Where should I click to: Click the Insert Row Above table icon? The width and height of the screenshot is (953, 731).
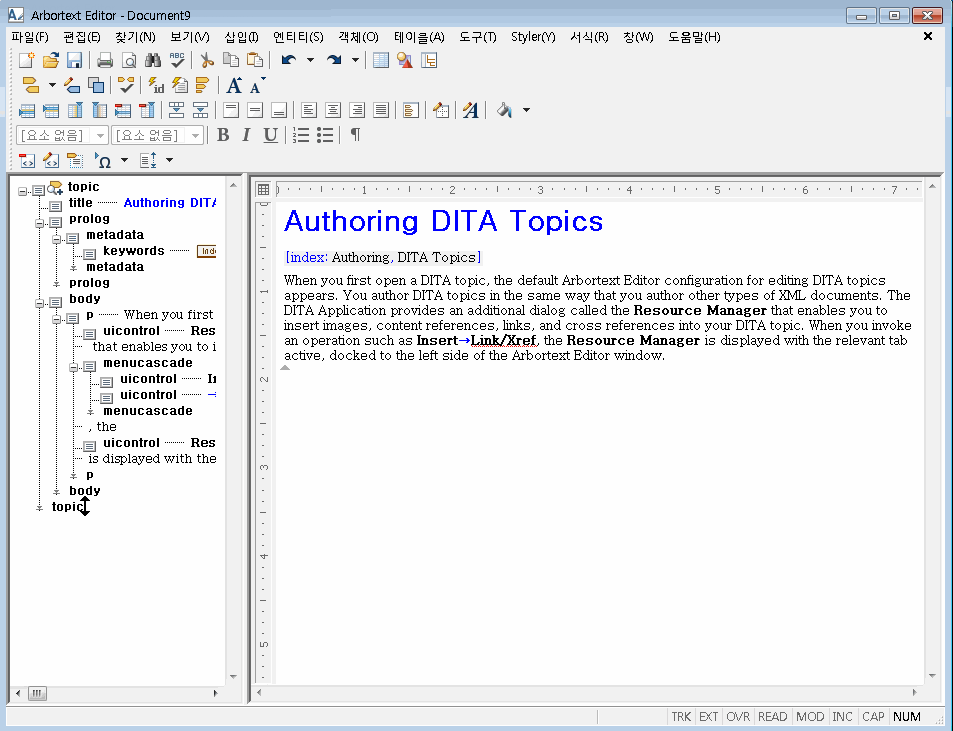[x=27, y=110]
